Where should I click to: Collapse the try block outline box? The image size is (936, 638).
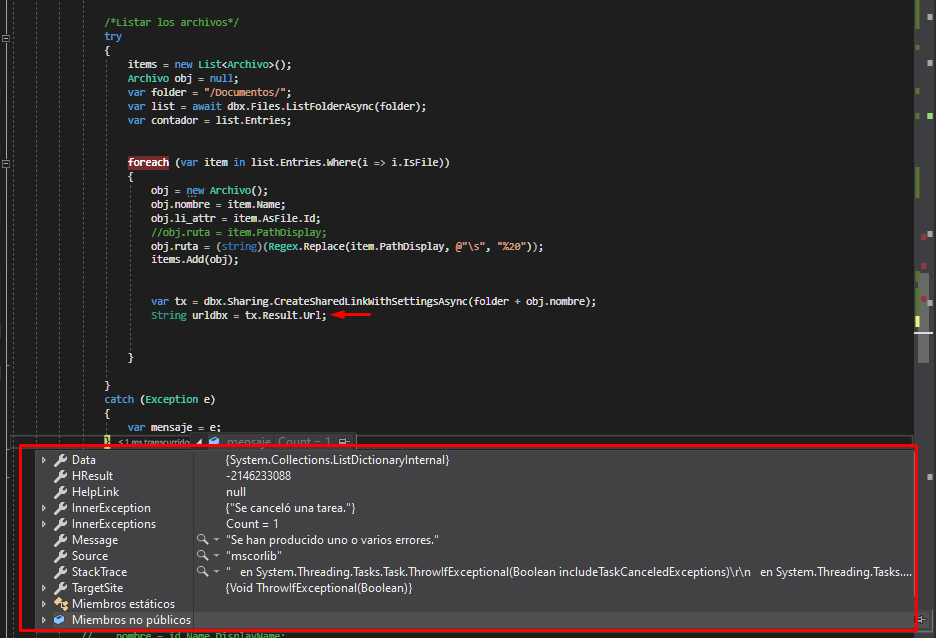point(6,37)
